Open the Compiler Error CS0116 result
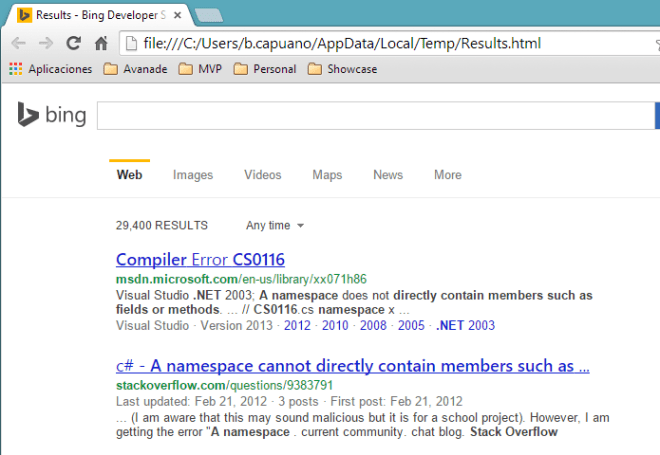 click(200, 260)
